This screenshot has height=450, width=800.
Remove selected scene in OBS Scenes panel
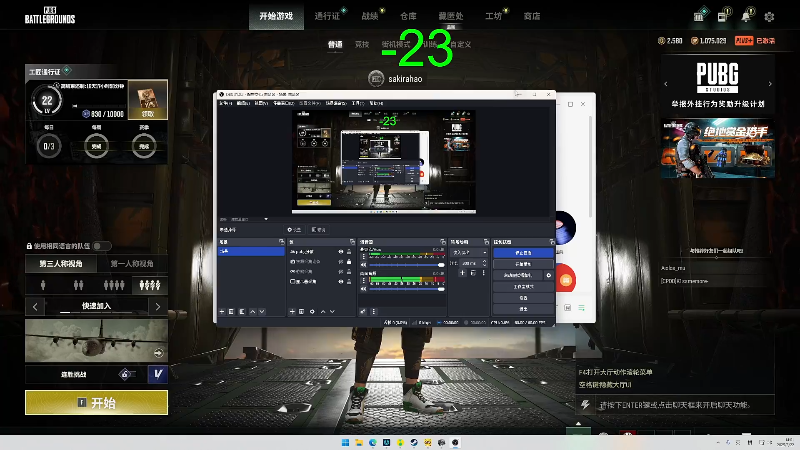[x=232, y=311]
